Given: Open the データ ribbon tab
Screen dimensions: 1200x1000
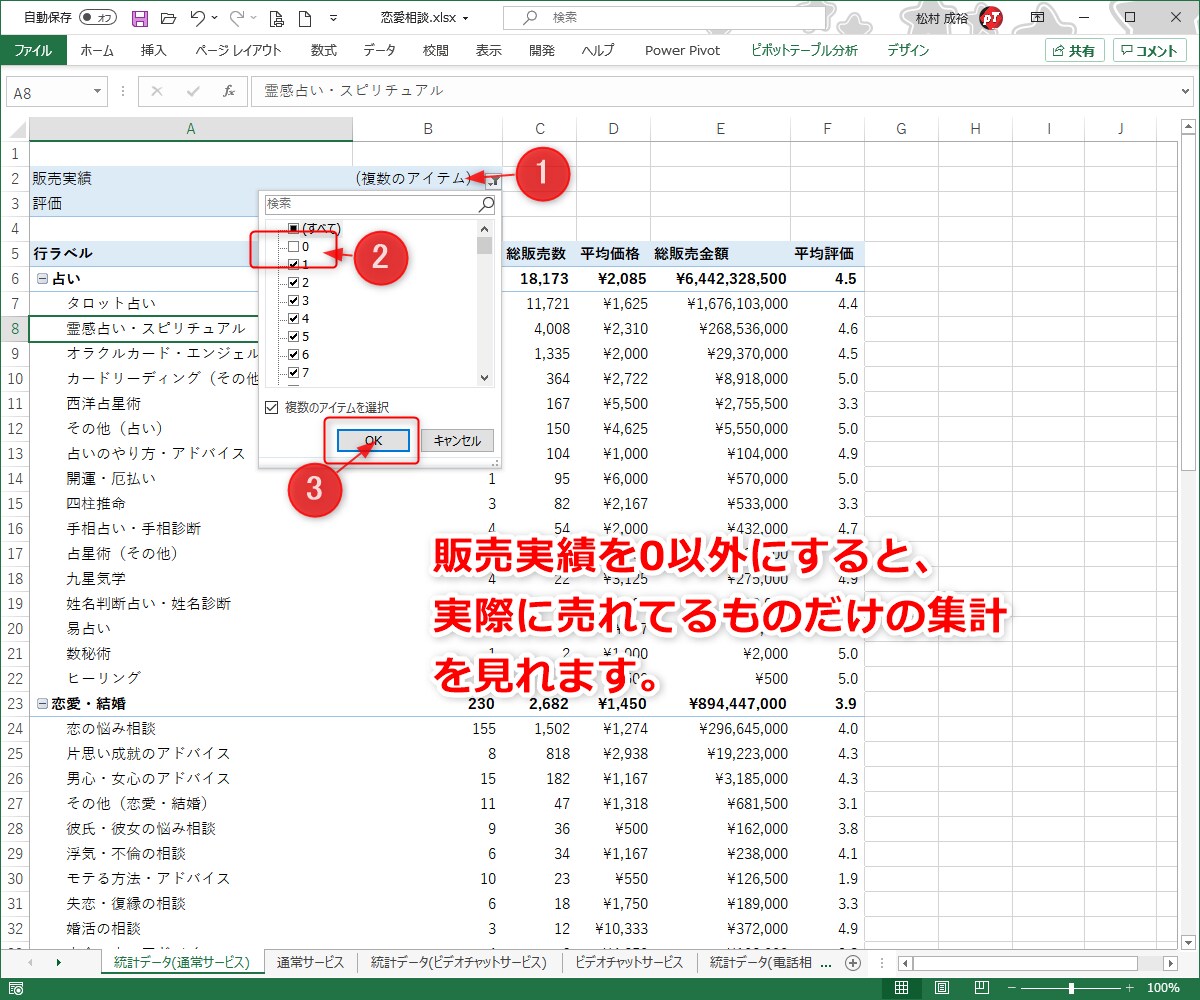Looking at the screenshot, I should pyautogui.click(x=379, y=50).
